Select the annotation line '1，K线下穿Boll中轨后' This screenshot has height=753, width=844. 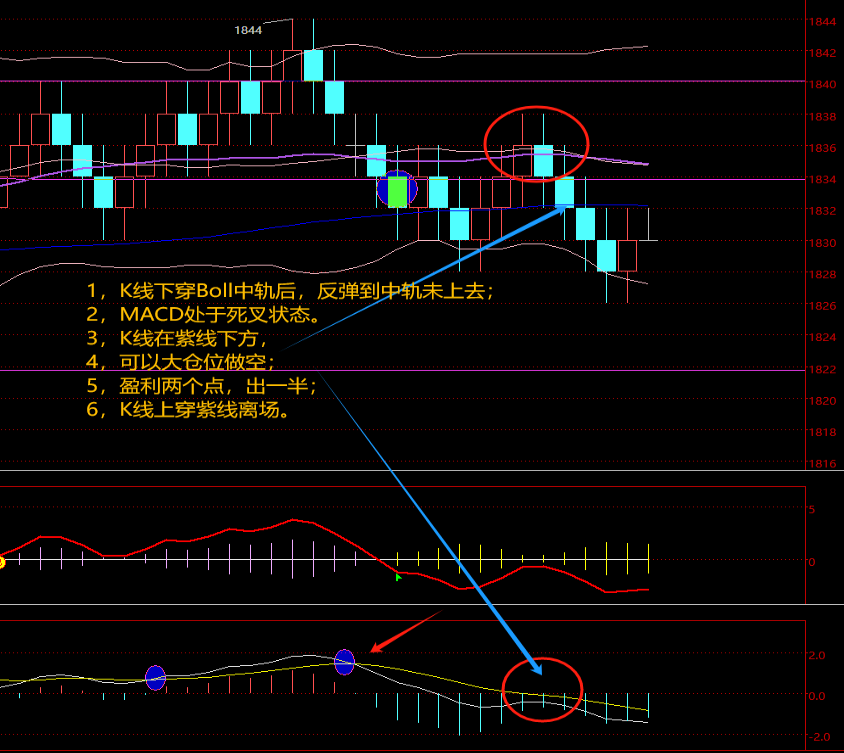290,291
